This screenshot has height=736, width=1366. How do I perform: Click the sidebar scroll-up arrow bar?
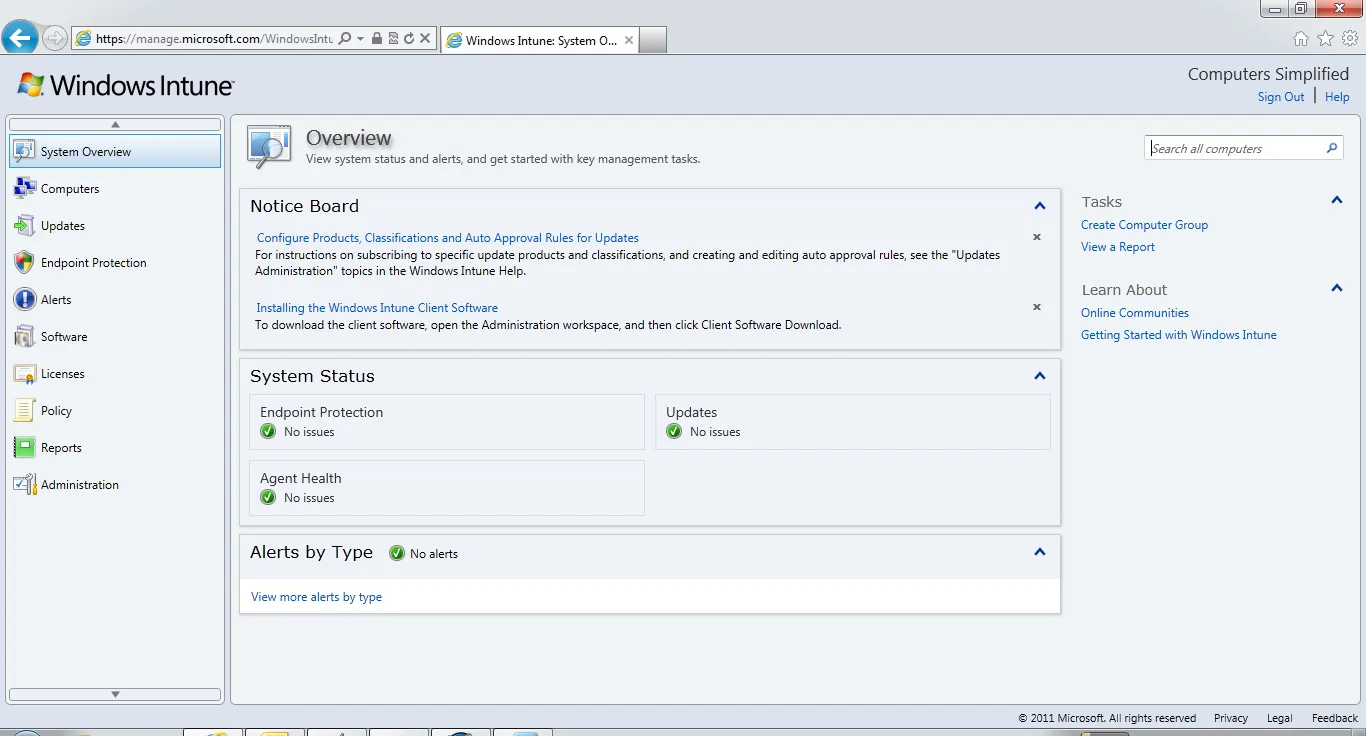[115, 125]
